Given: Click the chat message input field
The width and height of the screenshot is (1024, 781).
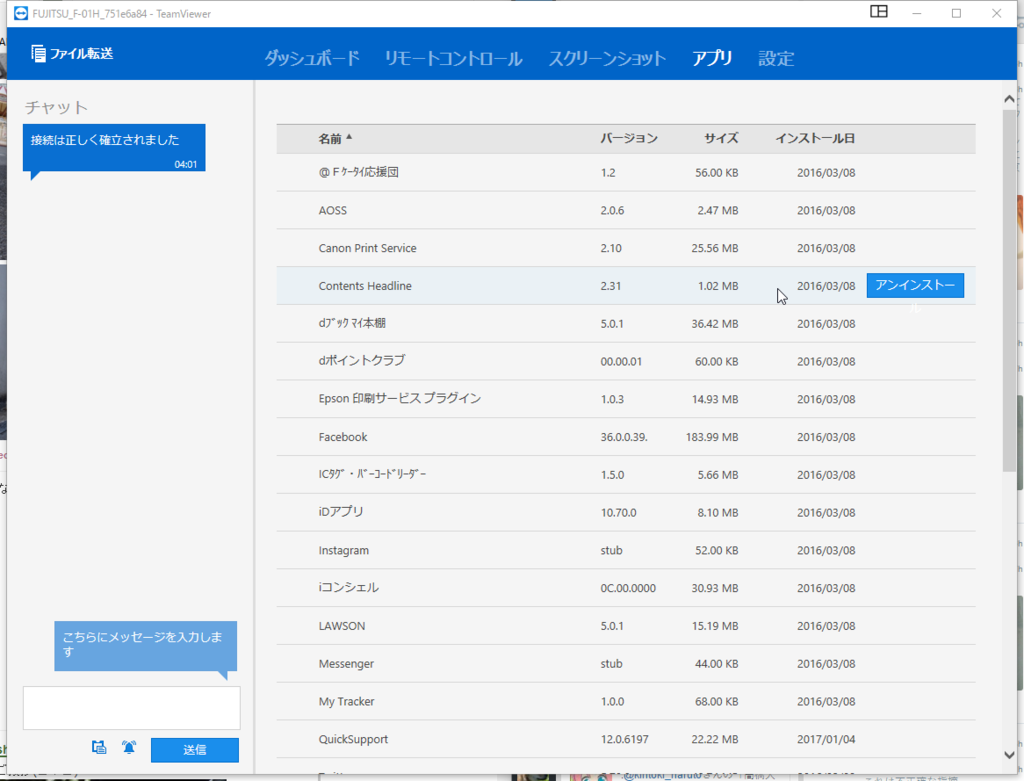Looking at the screenshot, I should (x=132, y=707).
